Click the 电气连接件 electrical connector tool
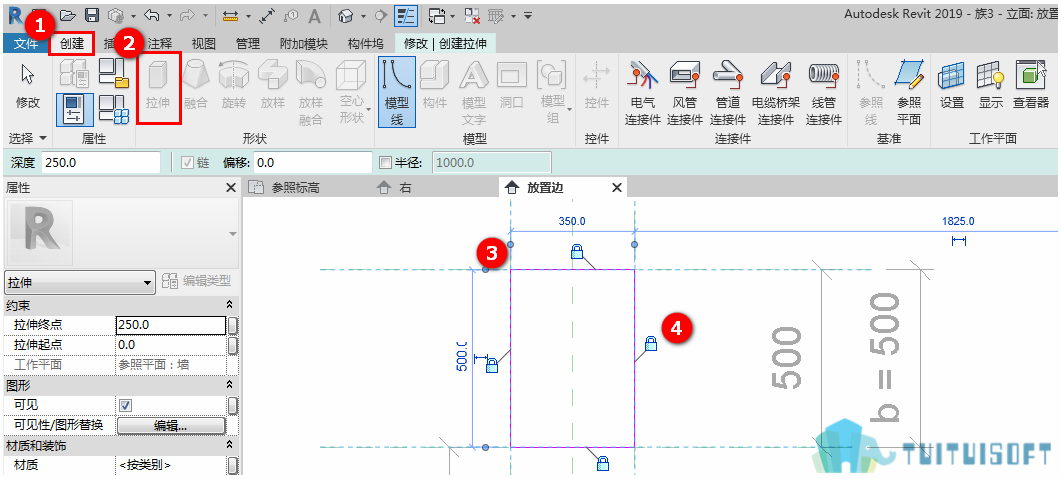This screenshot has width=1061, height=479. 641,93
